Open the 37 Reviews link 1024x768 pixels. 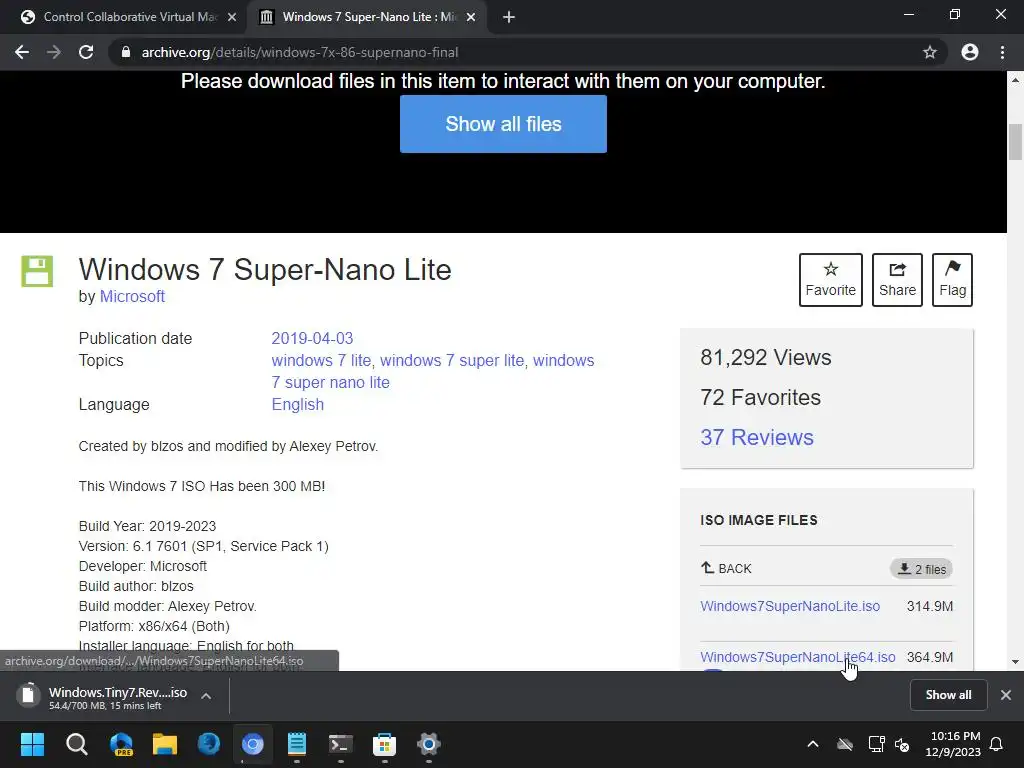point(757,437)
